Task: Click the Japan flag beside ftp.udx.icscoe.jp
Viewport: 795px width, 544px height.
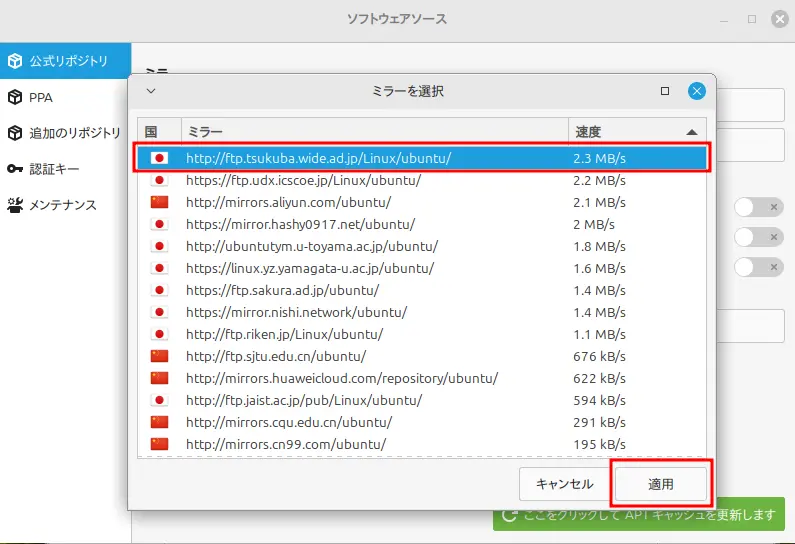Action: (159, 180)
